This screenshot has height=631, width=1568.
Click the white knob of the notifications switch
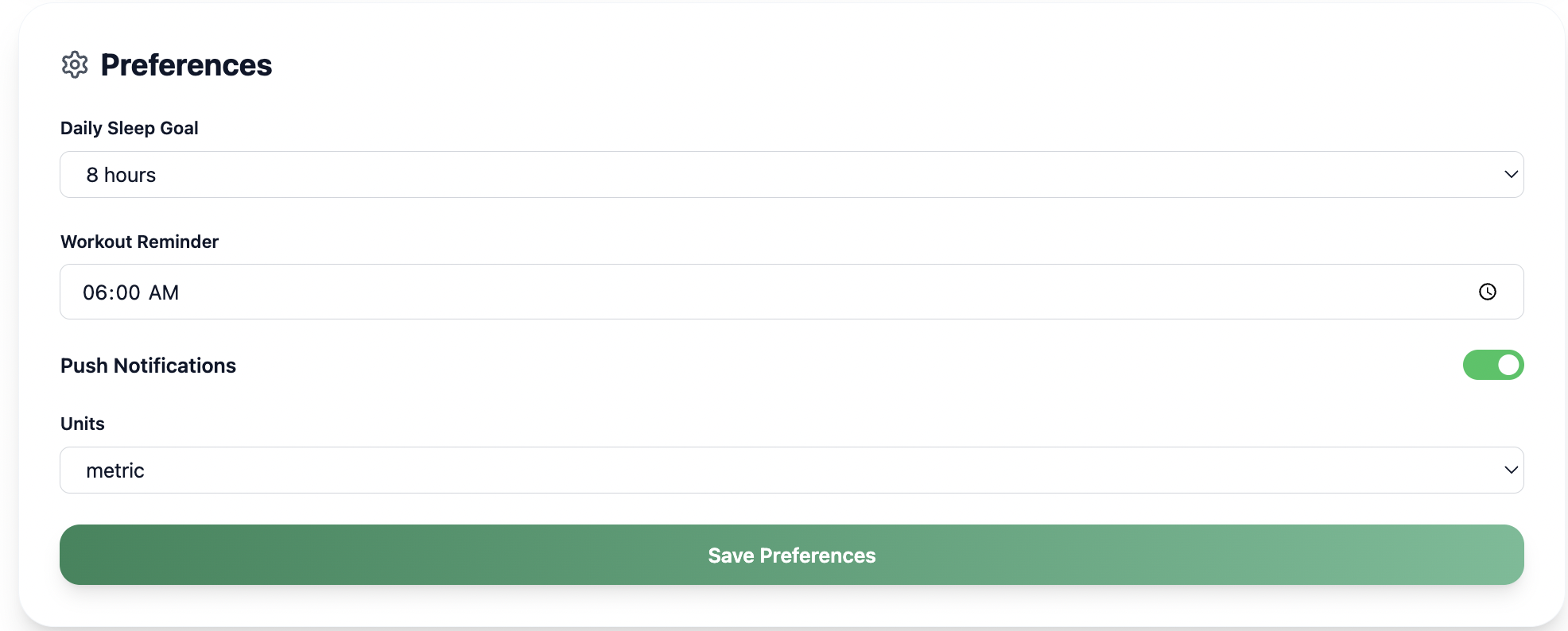click(x=1508, y=365)
